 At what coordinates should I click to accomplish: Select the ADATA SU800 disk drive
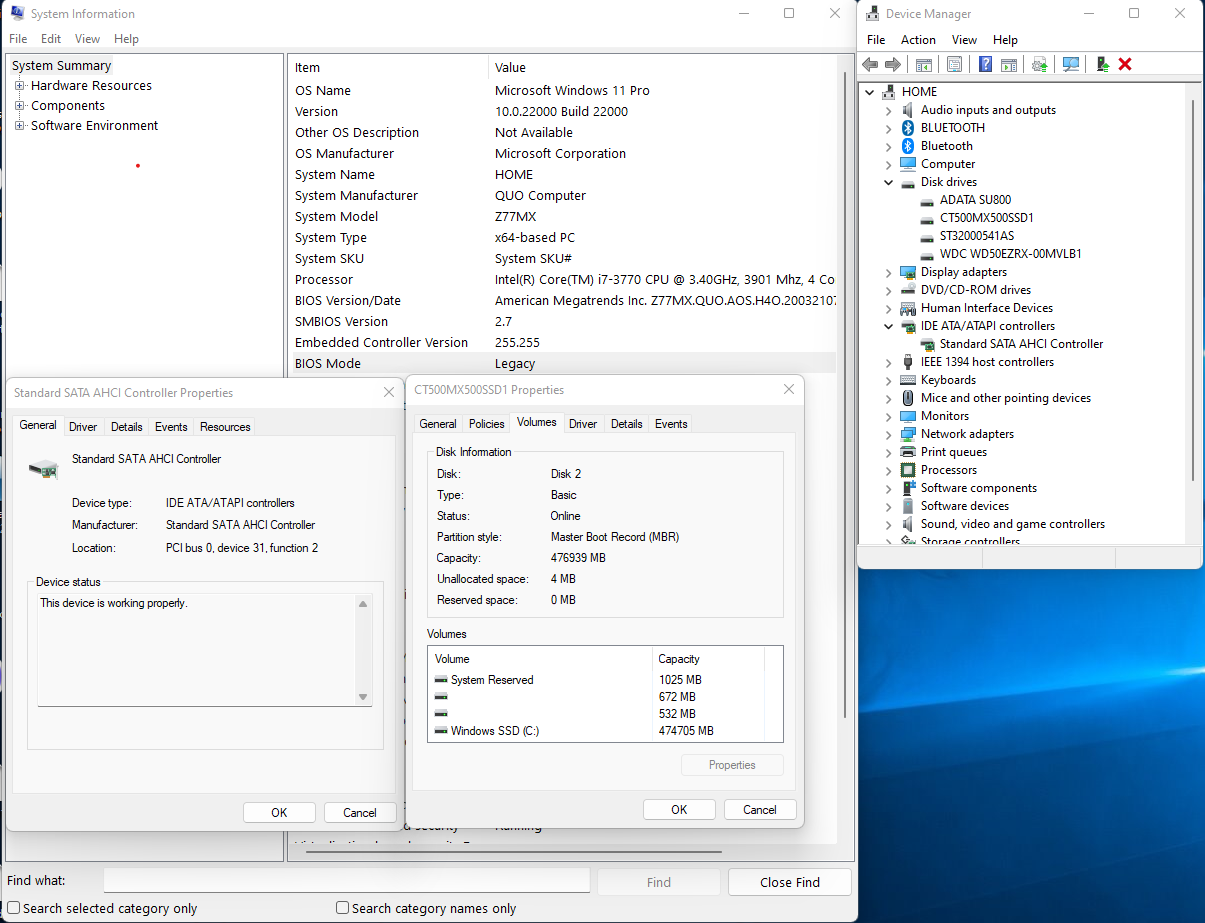975,200
